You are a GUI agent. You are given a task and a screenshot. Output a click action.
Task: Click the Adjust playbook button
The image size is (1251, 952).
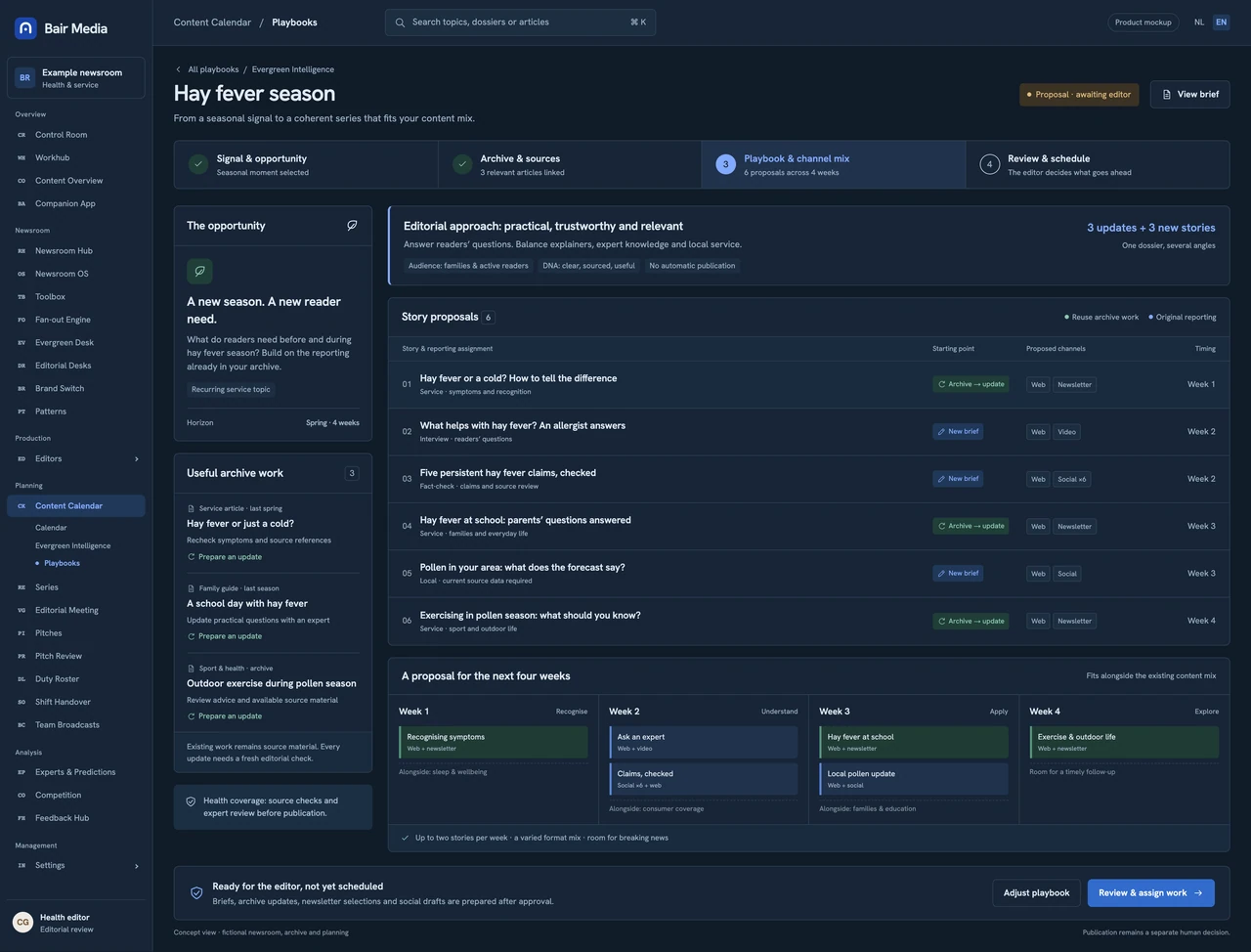(x=1036, y=893)
